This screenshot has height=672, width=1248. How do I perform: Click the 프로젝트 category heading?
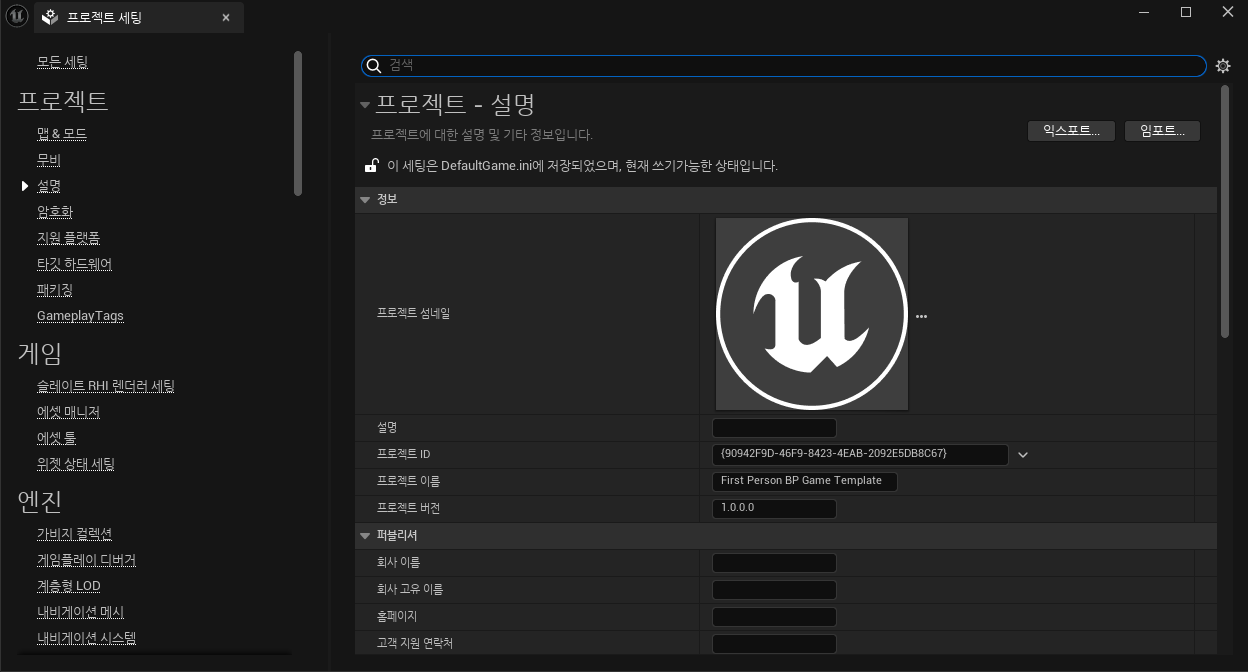click(x=63, y=101)
